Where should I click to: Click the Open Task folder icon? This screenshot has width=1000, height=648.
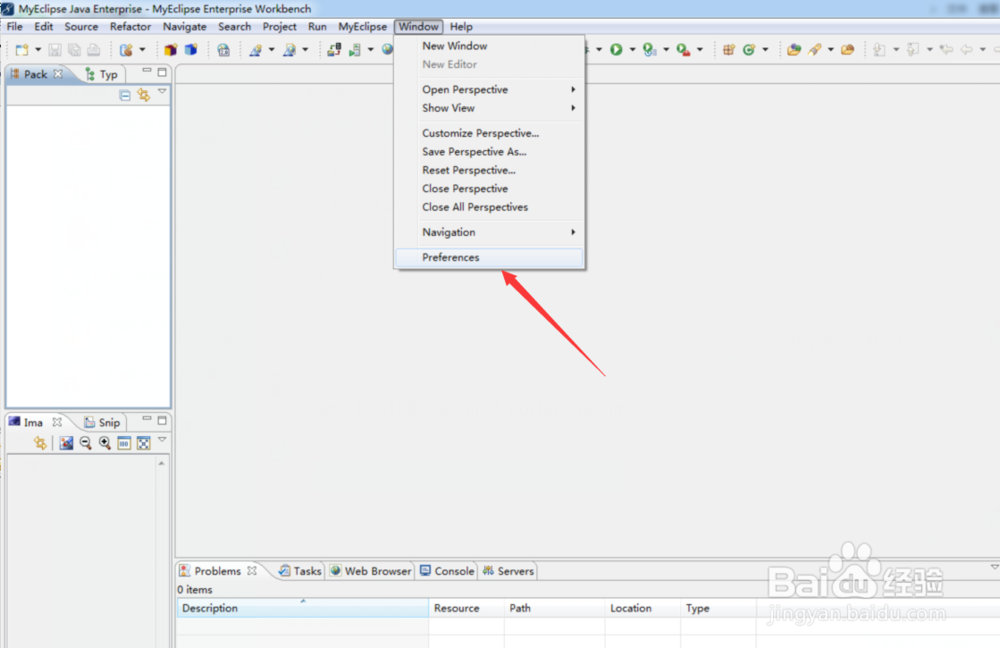tap(848, 50)
